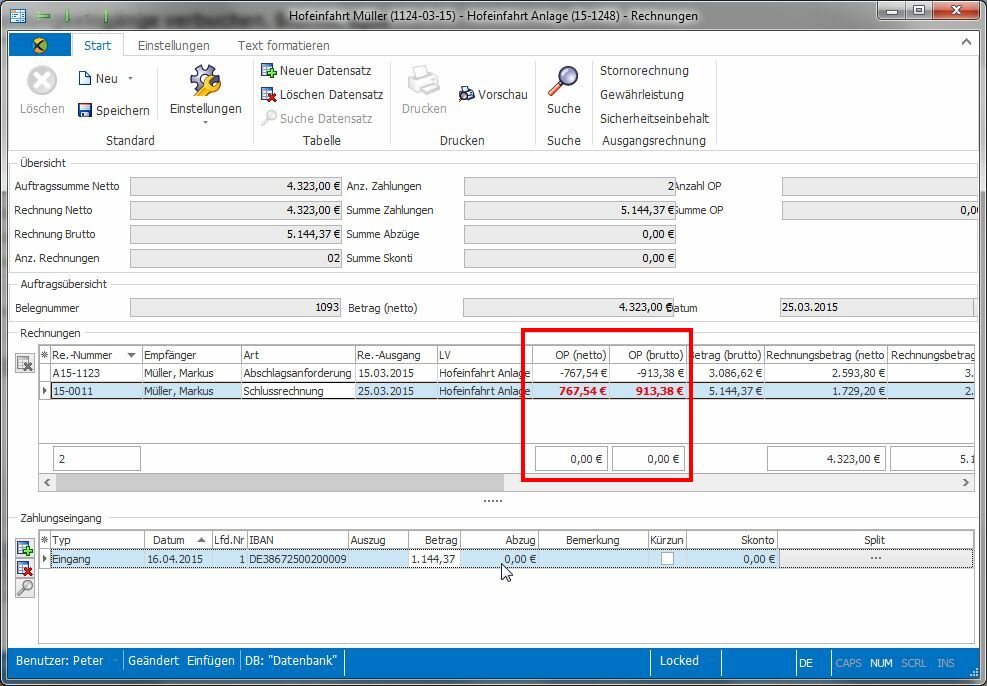
Task: Click the OP (netto) column header
Action: 571,355
